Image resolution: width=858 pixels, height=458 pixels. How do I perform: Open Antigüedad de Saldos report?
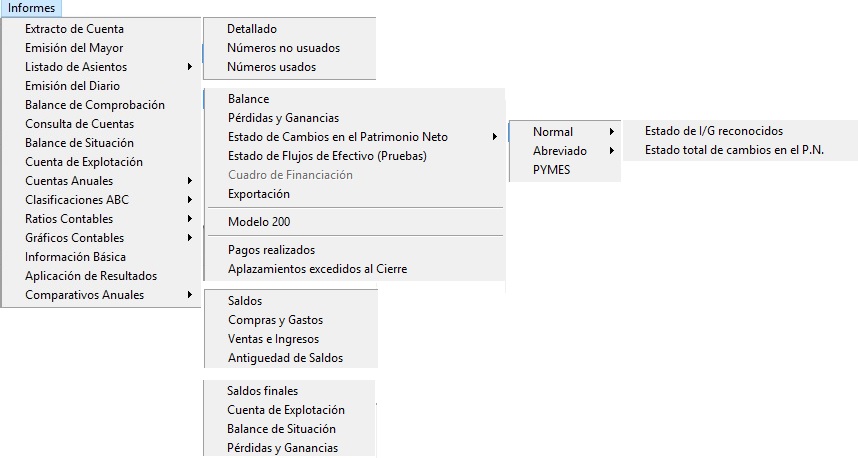285,358
